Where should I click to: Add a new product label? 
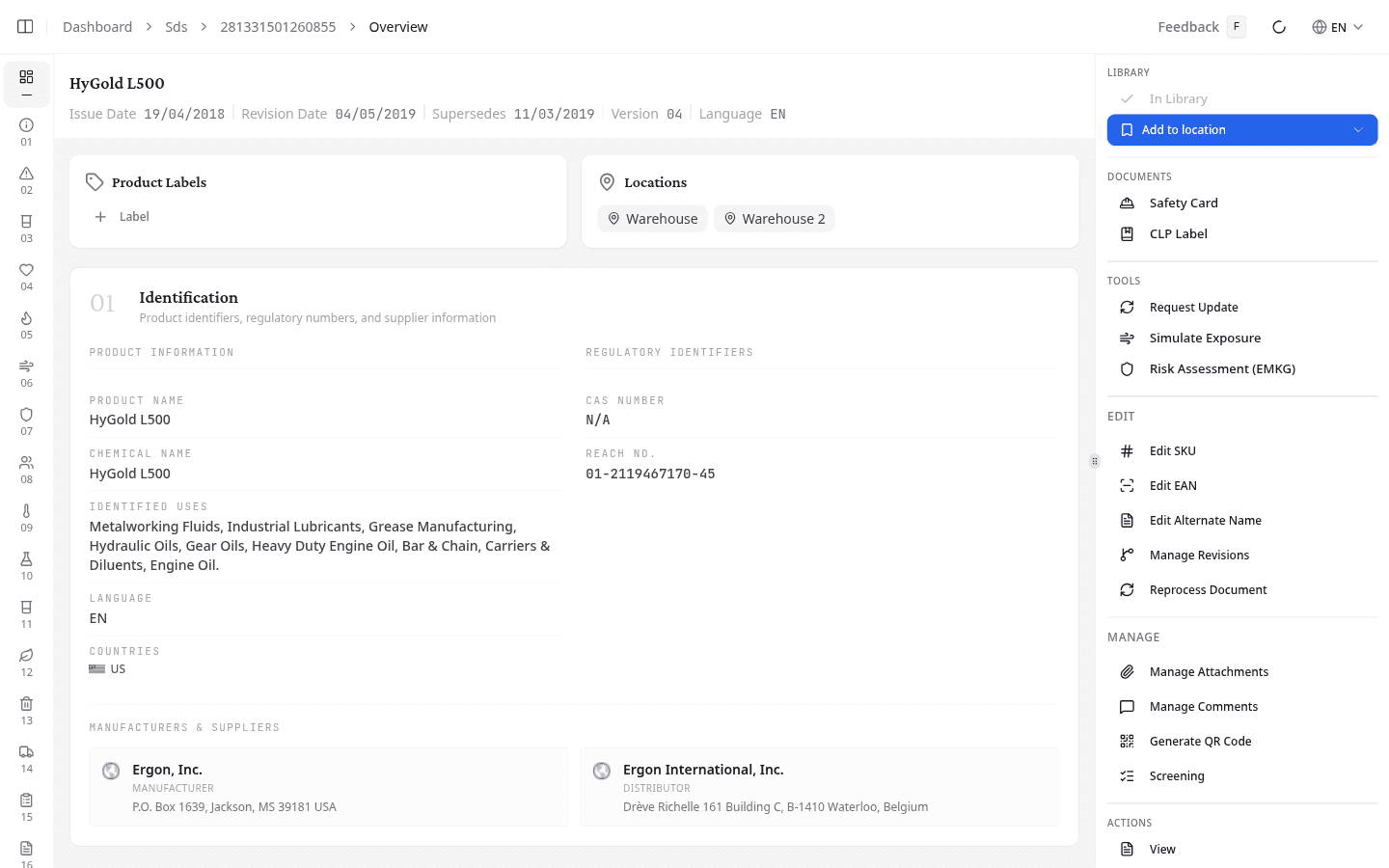[x=122, y=216]
